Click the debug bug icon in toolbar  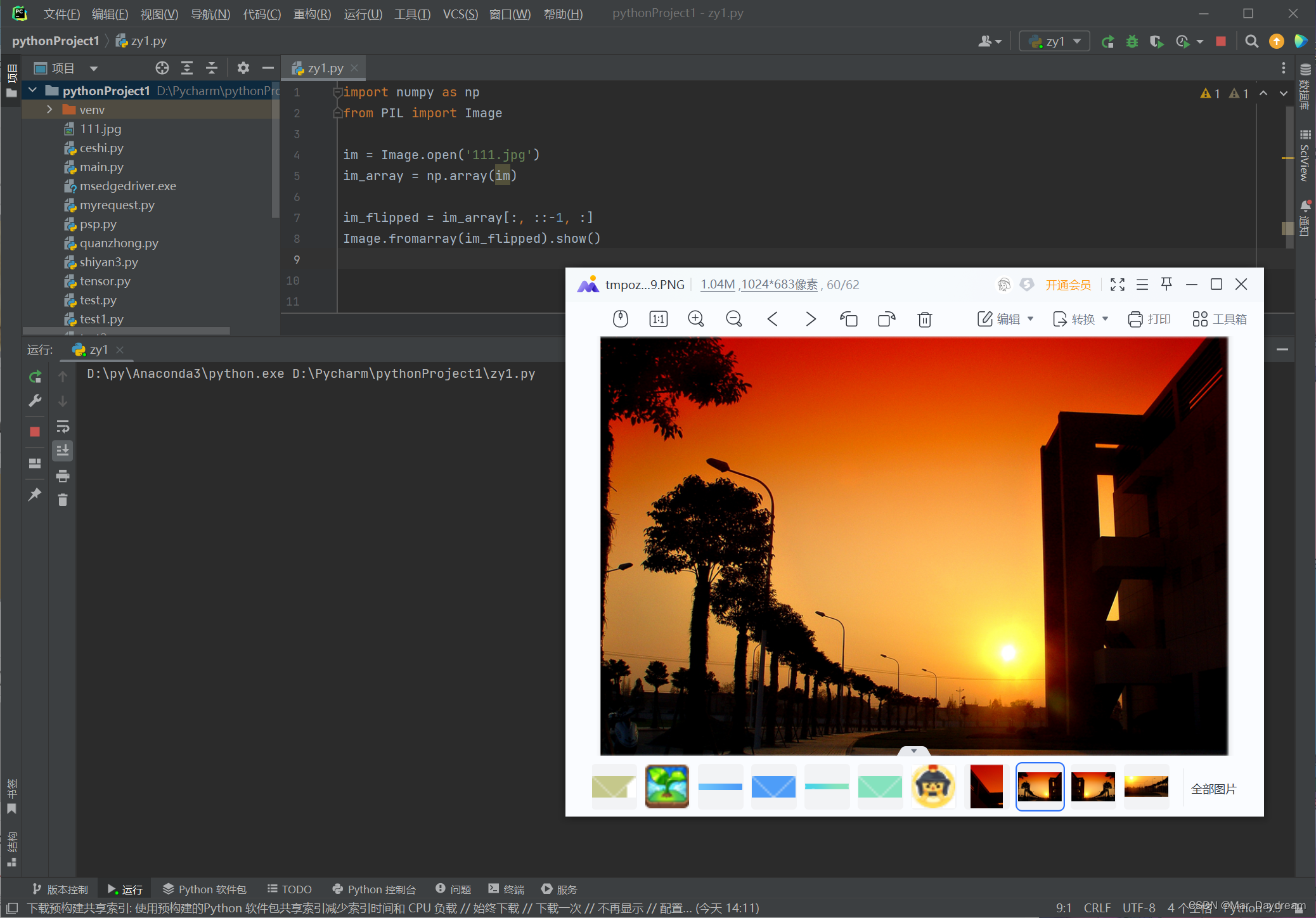1132,41
